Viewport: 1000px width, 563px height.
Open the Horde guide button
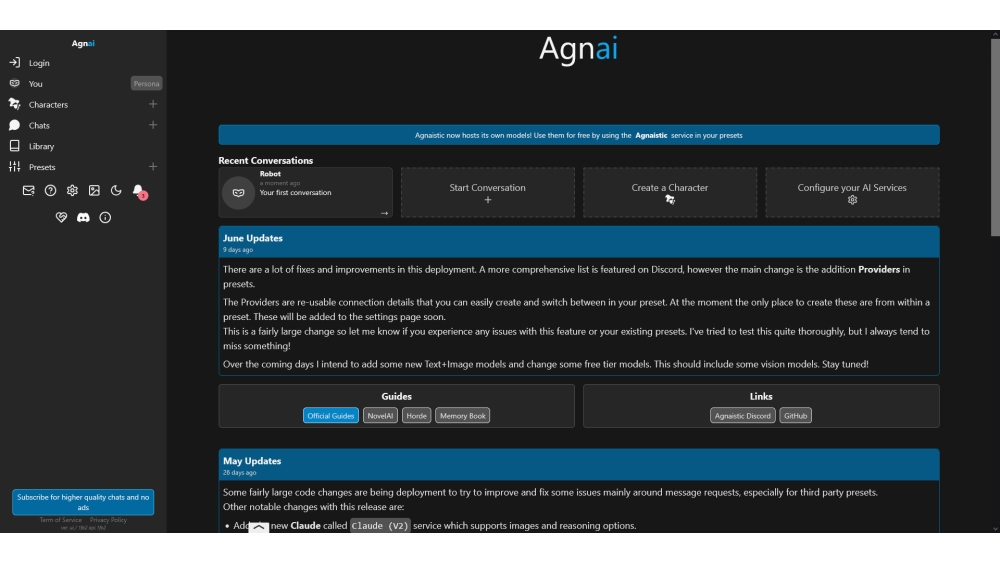coord(416,416)
